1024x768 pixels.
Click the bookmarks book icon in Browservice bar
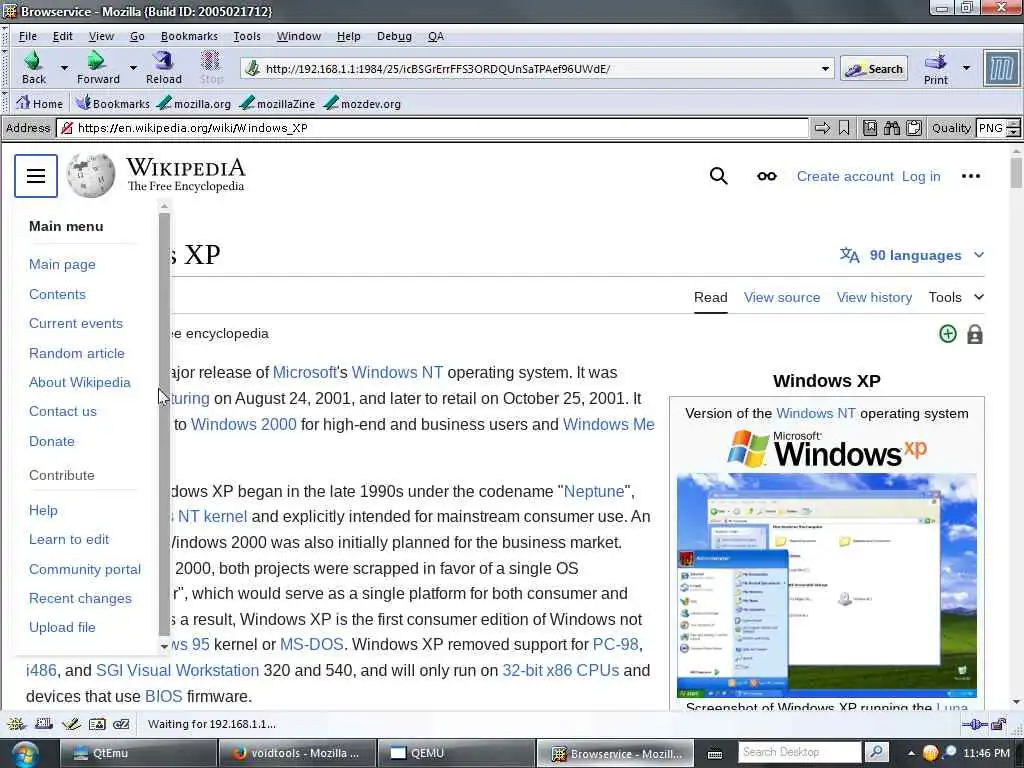870,128
